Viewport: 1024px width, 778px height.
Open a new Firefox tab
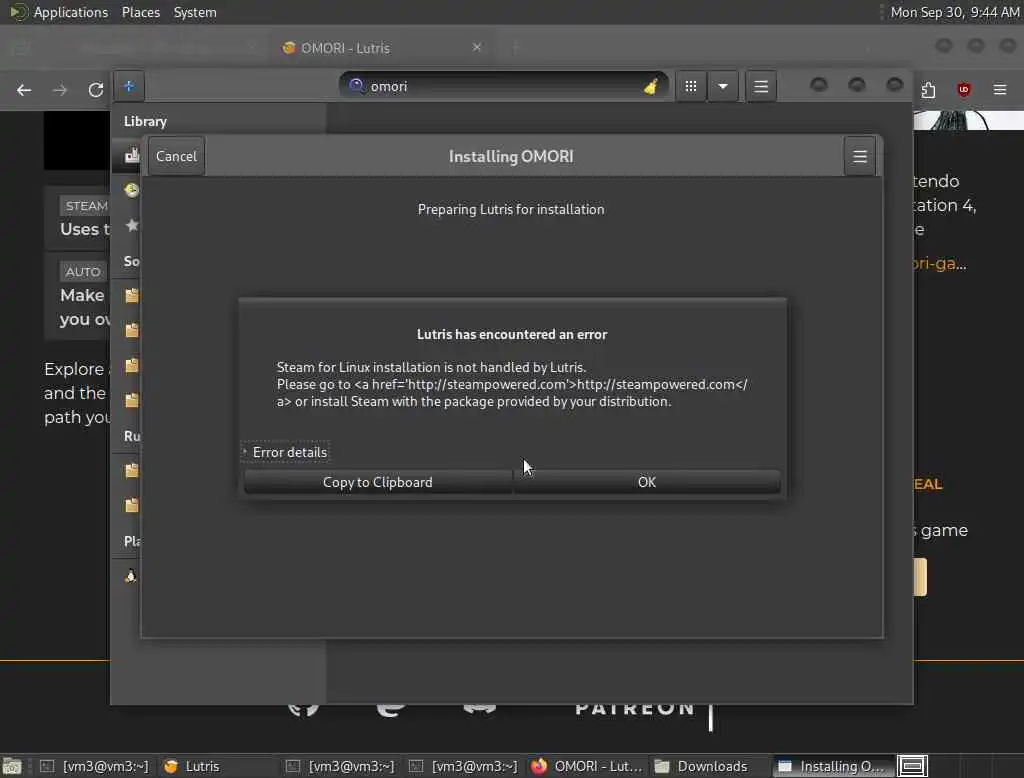point(515,48)
